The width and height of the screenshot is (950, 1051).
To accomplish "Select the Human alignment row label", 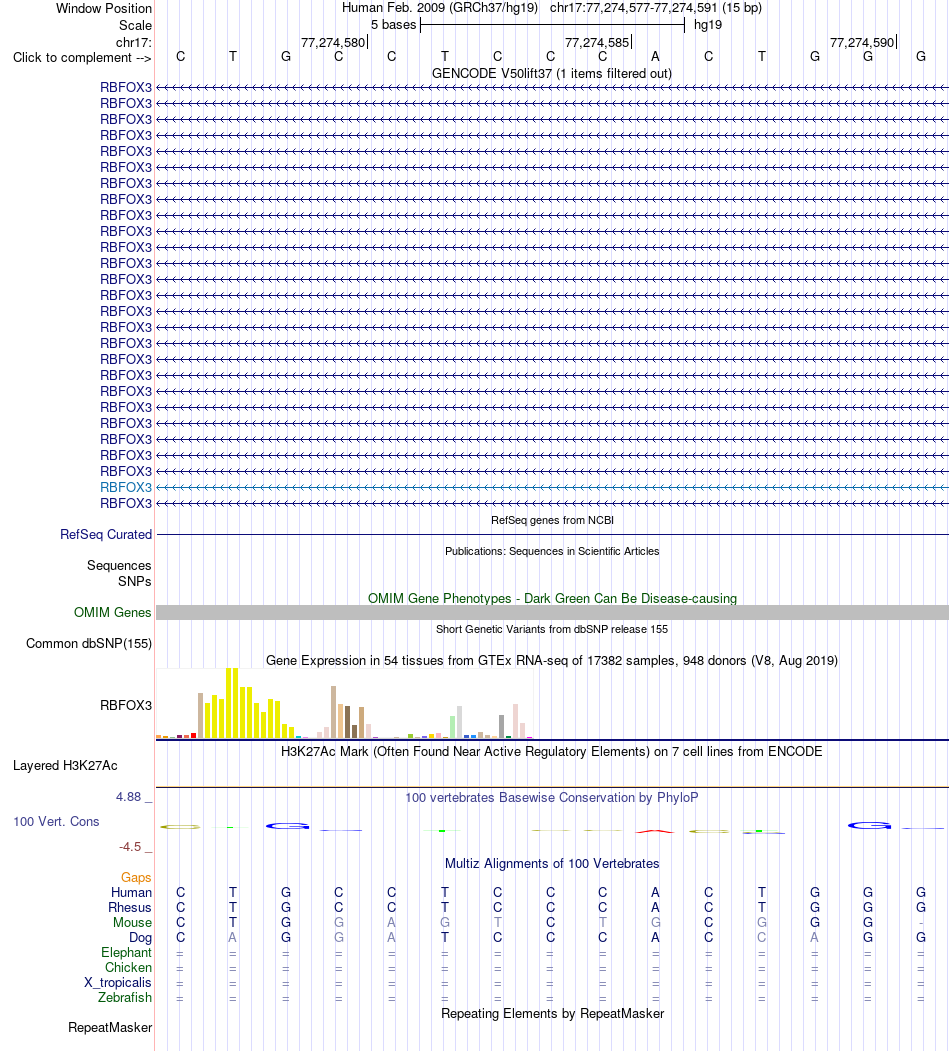I will pos(131,893).
